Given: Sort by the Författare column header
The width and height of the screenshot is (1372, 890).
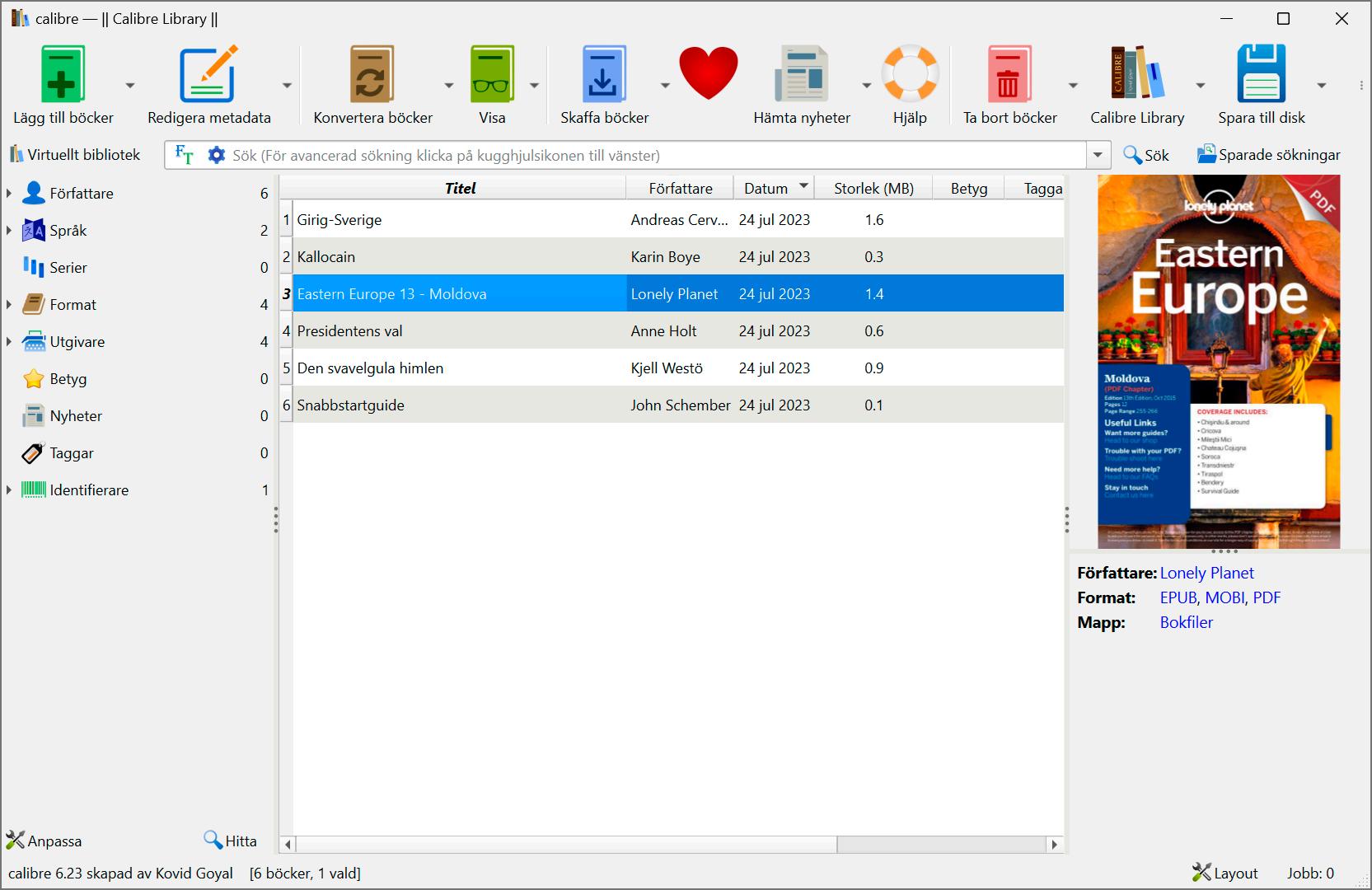Looking at the screenshot, I should coord(681,188).
